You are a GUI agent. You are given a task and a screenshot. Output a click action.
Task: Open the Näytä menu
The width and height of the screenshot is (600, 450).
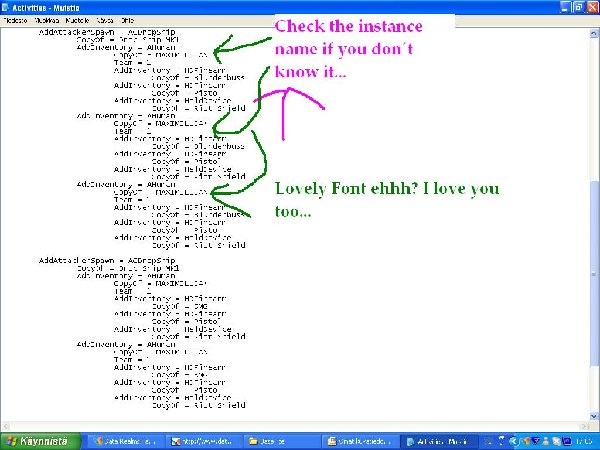pyautogui.click(x=104, y=20)
